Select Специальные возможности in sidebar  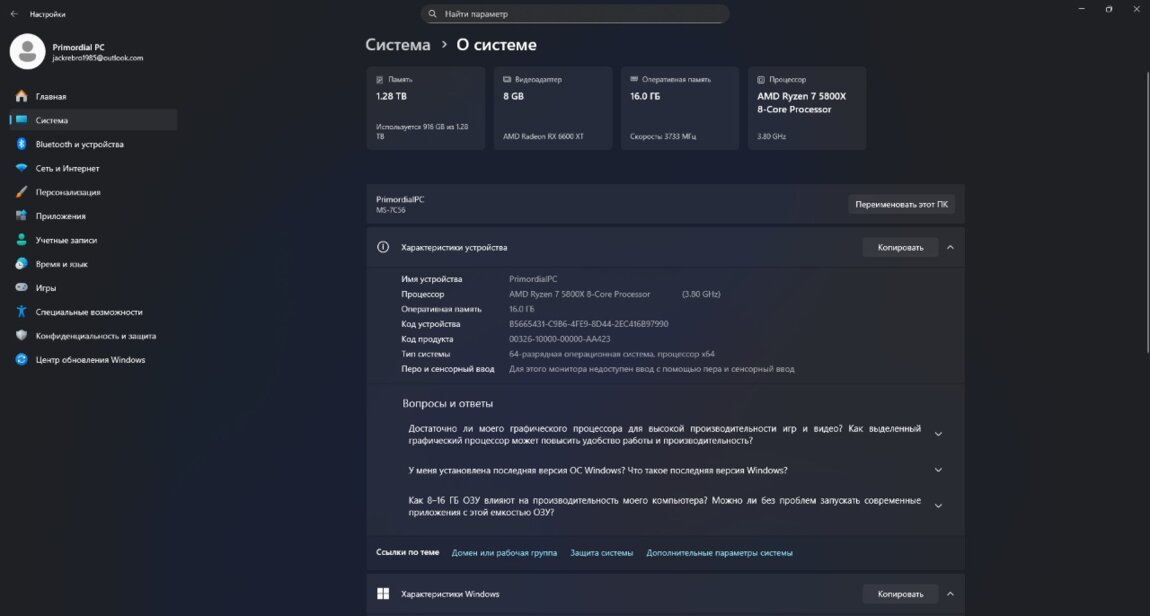88,312
